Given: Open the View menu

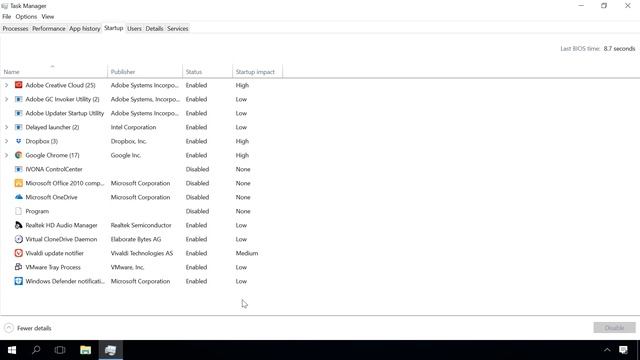Looking at the screenshot, I should click(x=48, y=17).
